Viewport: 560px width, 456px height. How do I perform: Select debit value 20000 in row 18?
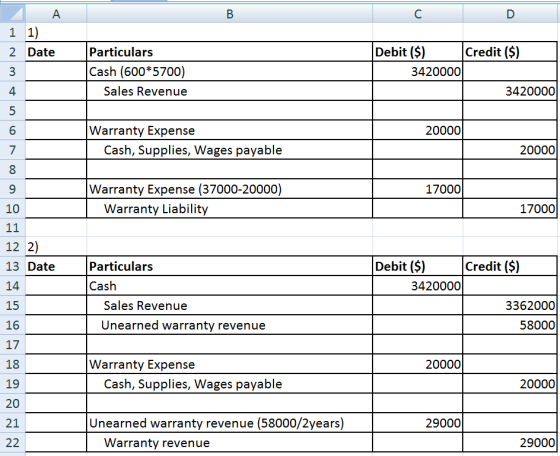point(418,364)
